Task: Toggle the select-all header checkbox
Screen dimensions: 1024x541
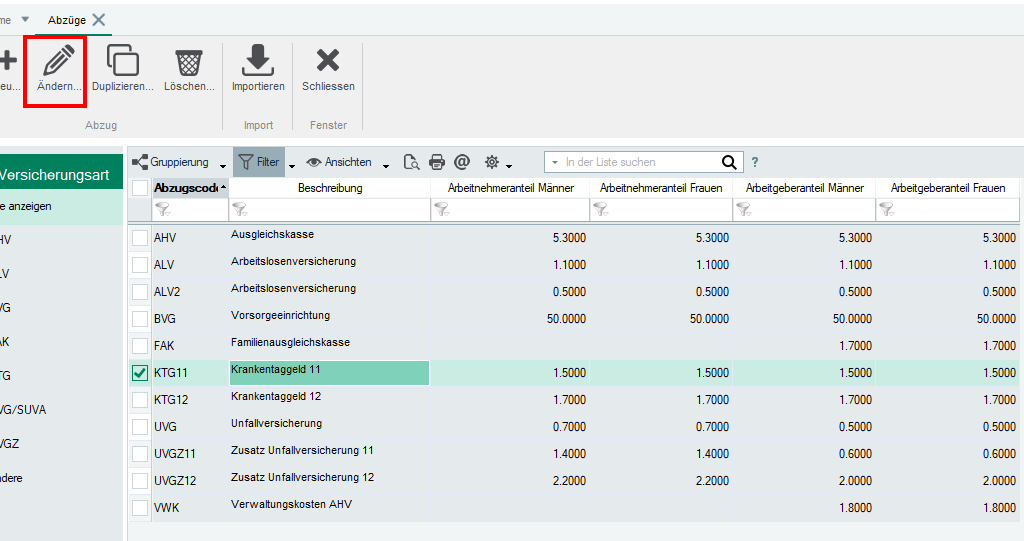Action: (x=140, y=188)
